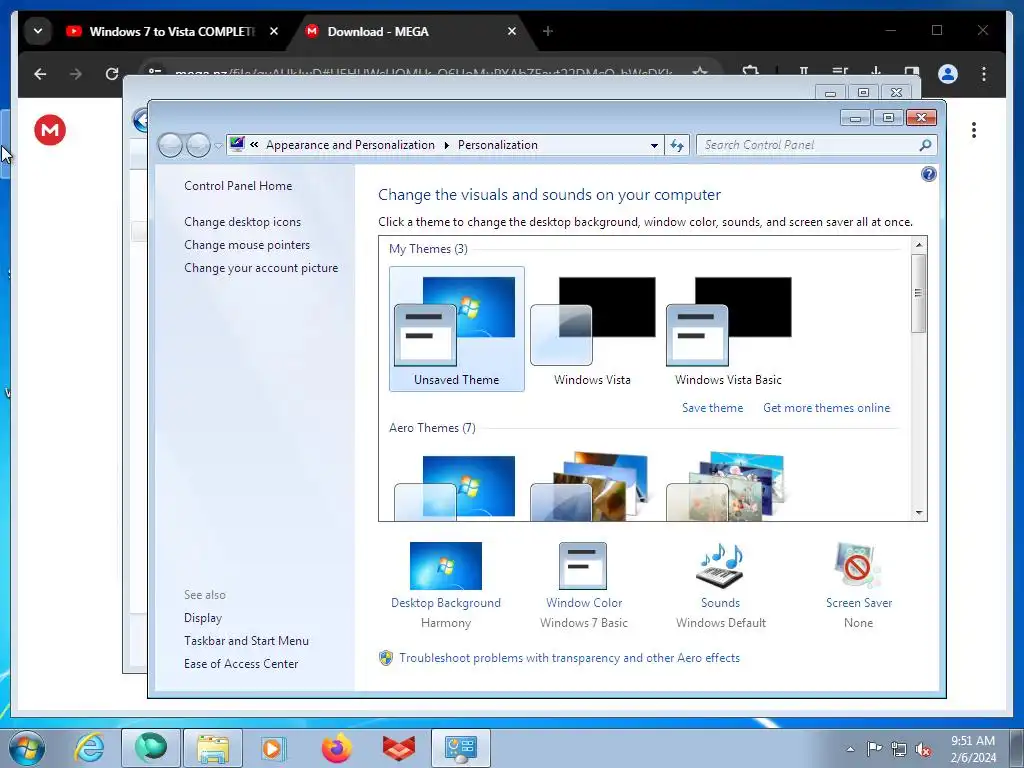This screenshot has width=1024, height=768.
Task: Open Sounds settings
Action: point(720,584)
